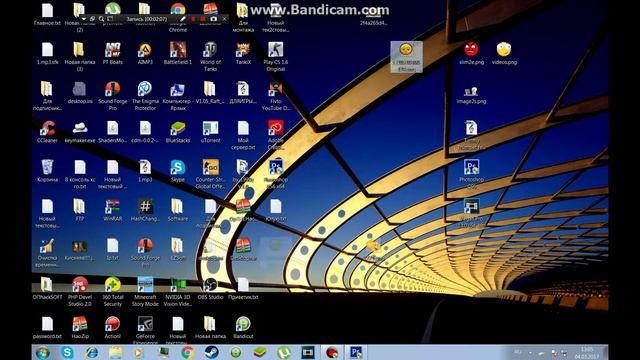
Task: Open the Software folder
Action: coord(178,210)
